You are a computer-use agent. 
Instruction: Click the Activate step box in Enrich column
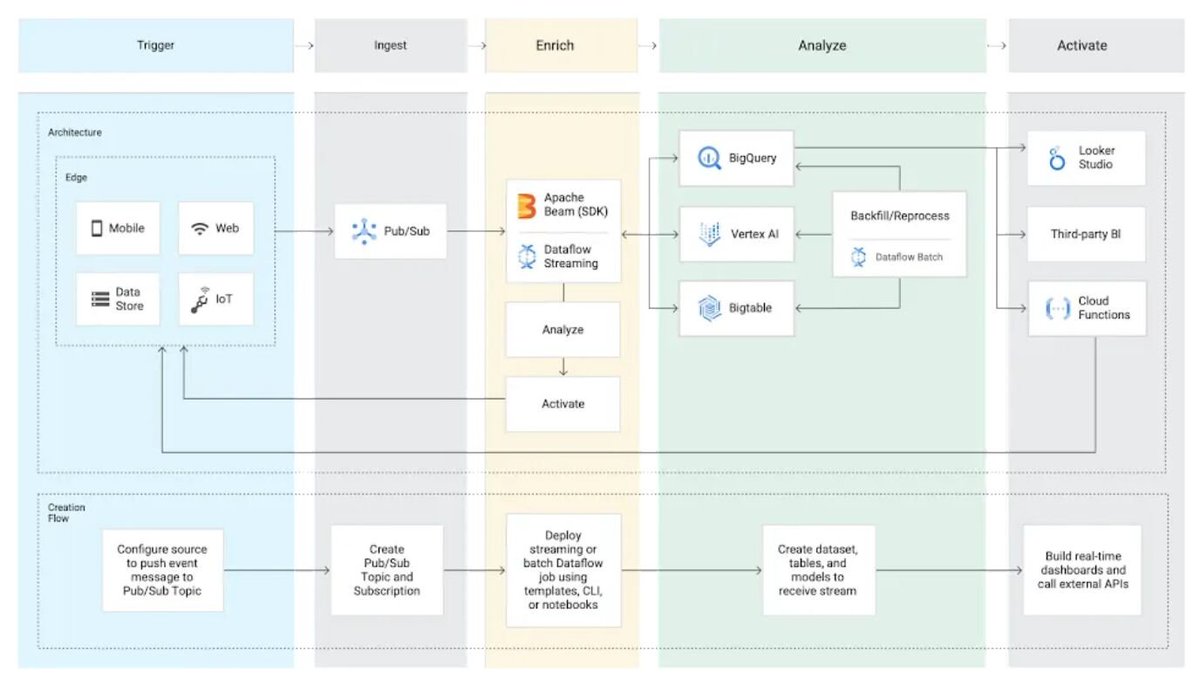click(x=563, y=404)
